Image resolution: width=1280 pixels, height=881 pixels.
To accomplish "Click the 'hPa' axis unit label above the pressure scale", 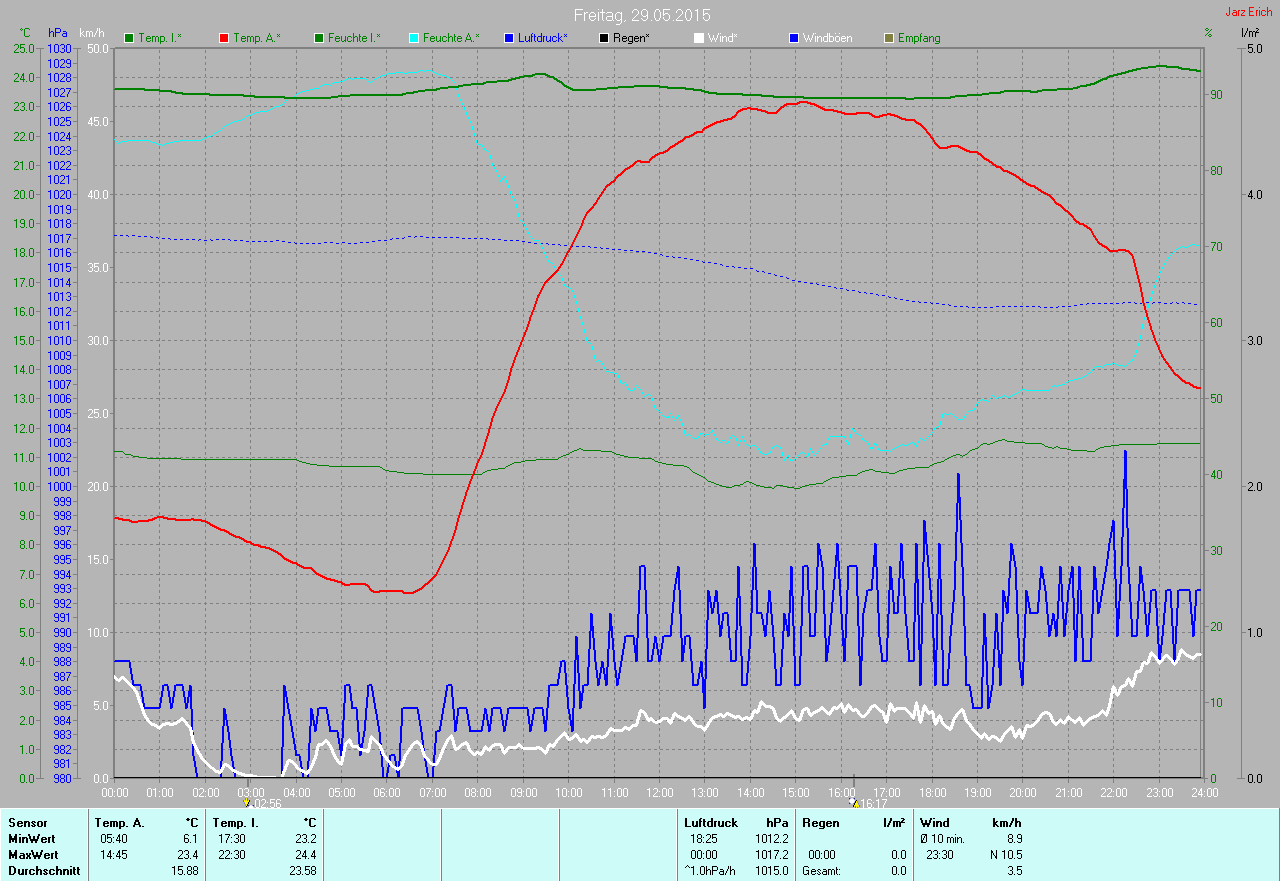I will tap(58, 33).
